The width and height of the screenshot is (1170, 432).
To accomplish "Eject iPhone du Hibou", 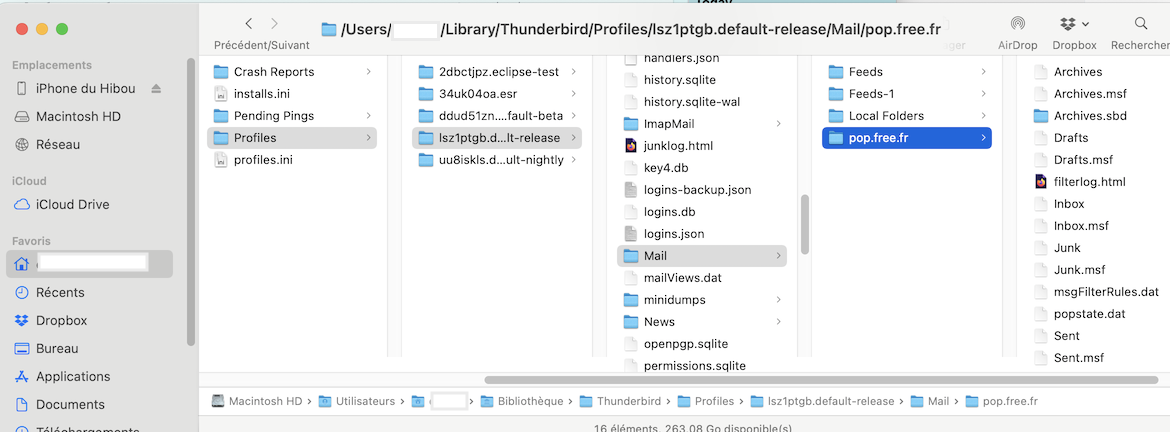I will (x=156, y=89).
